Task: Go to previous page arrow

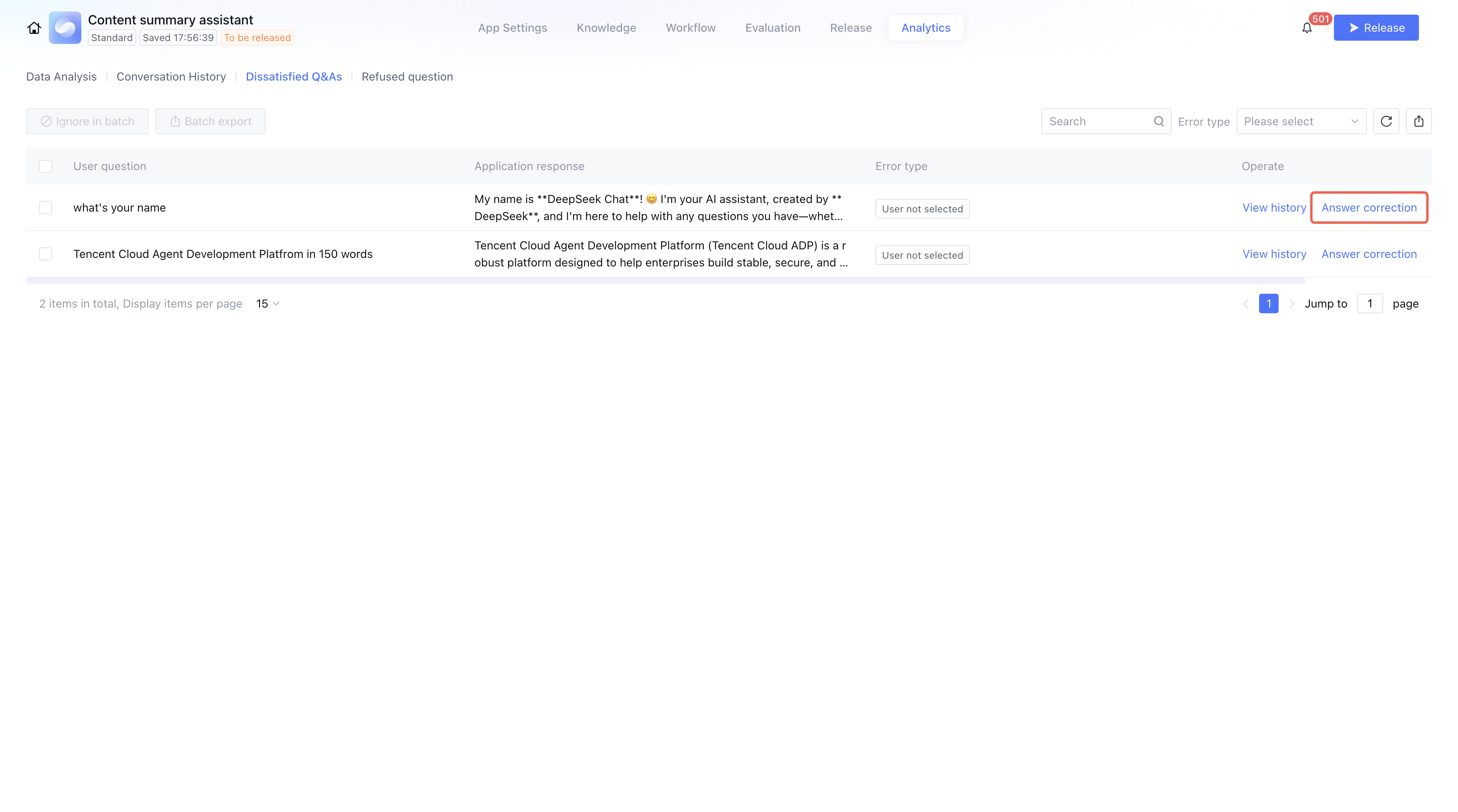Action: pyautogui.click(x=1246, y=304)
